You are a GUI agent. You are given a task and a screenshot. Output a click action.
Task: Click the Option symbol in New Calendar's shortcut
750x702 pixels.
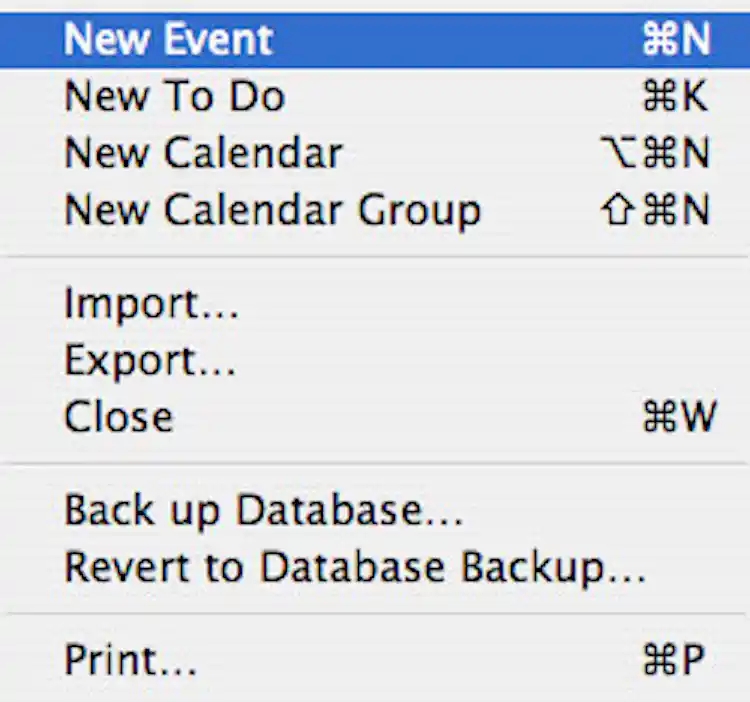point(618,153)
